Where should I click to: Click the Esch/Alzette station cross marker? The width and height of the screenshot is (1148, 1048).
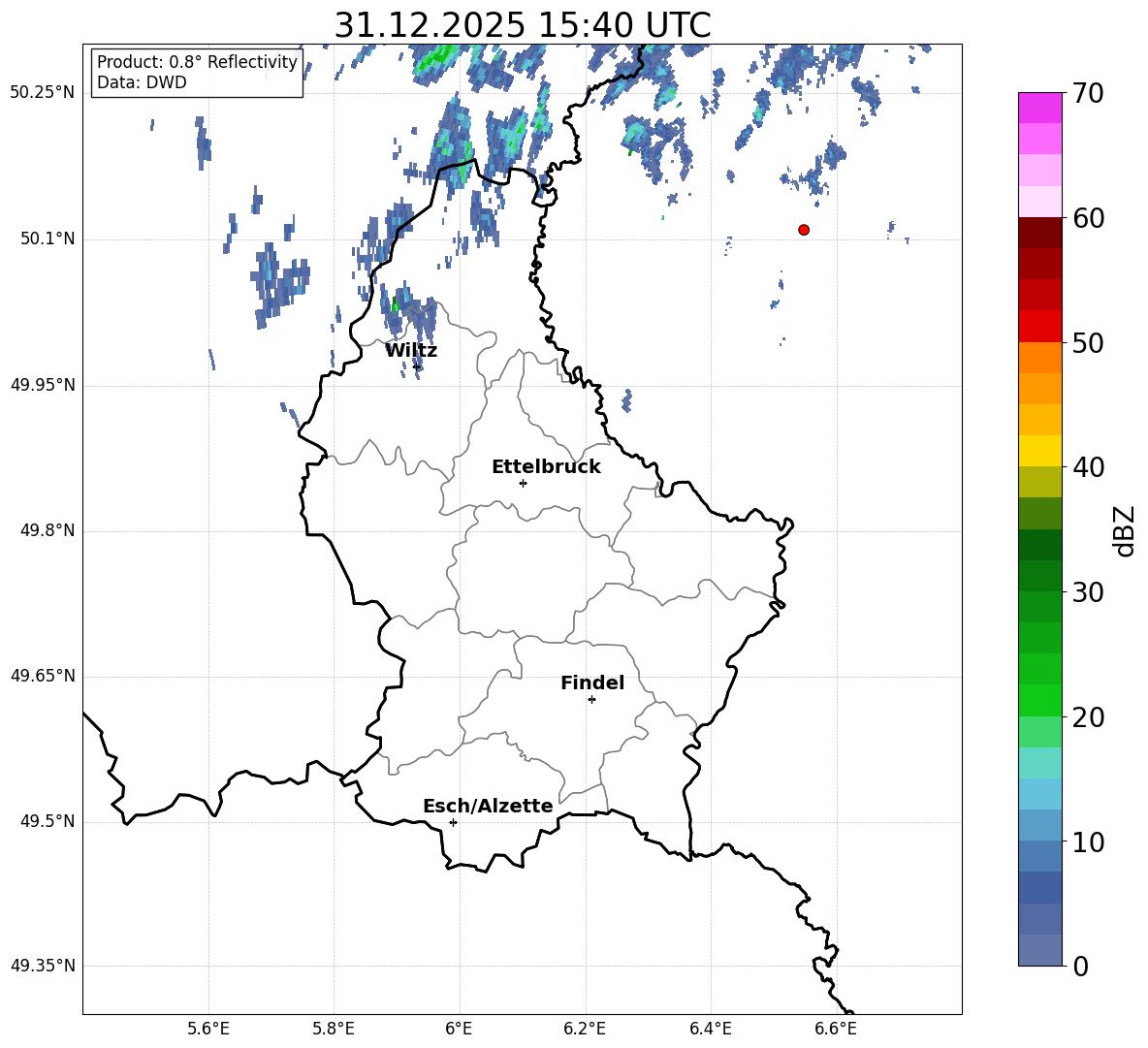click(453, 822)
